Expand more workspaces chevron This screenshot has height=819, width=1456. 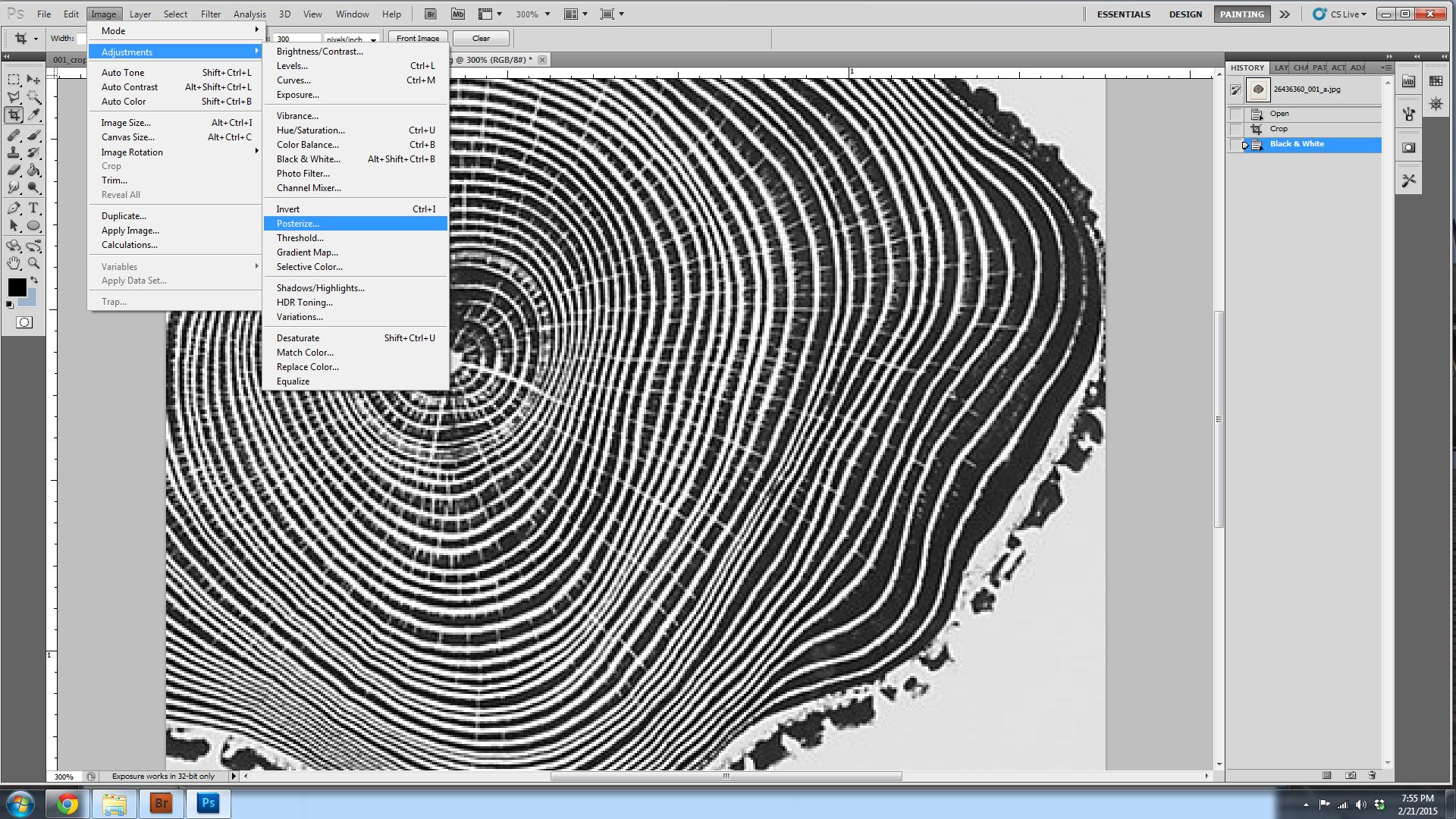click(x=1285, y=14)
